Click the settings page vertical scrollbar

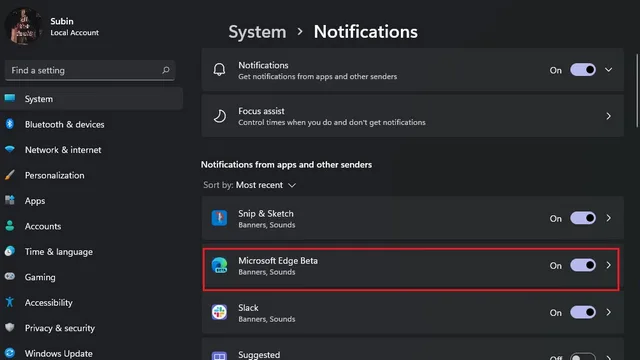coord(637,91)
